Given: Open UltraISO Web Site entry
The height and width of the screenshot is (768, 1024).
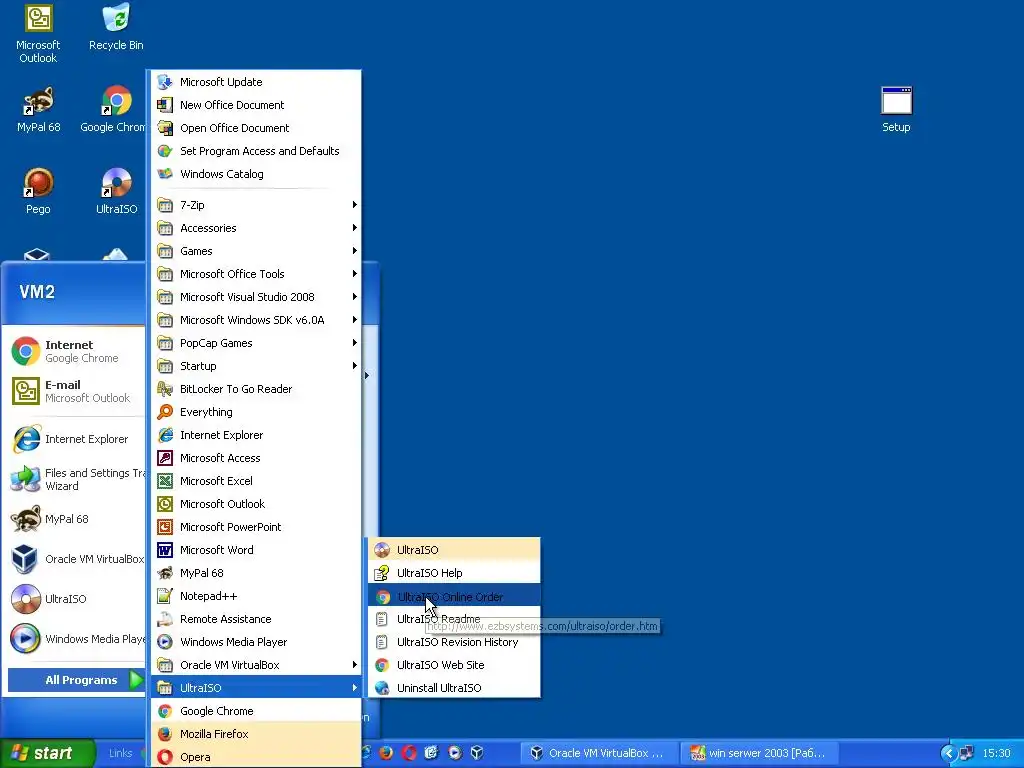Looking at the screenshot, I should tap(455, 665).
